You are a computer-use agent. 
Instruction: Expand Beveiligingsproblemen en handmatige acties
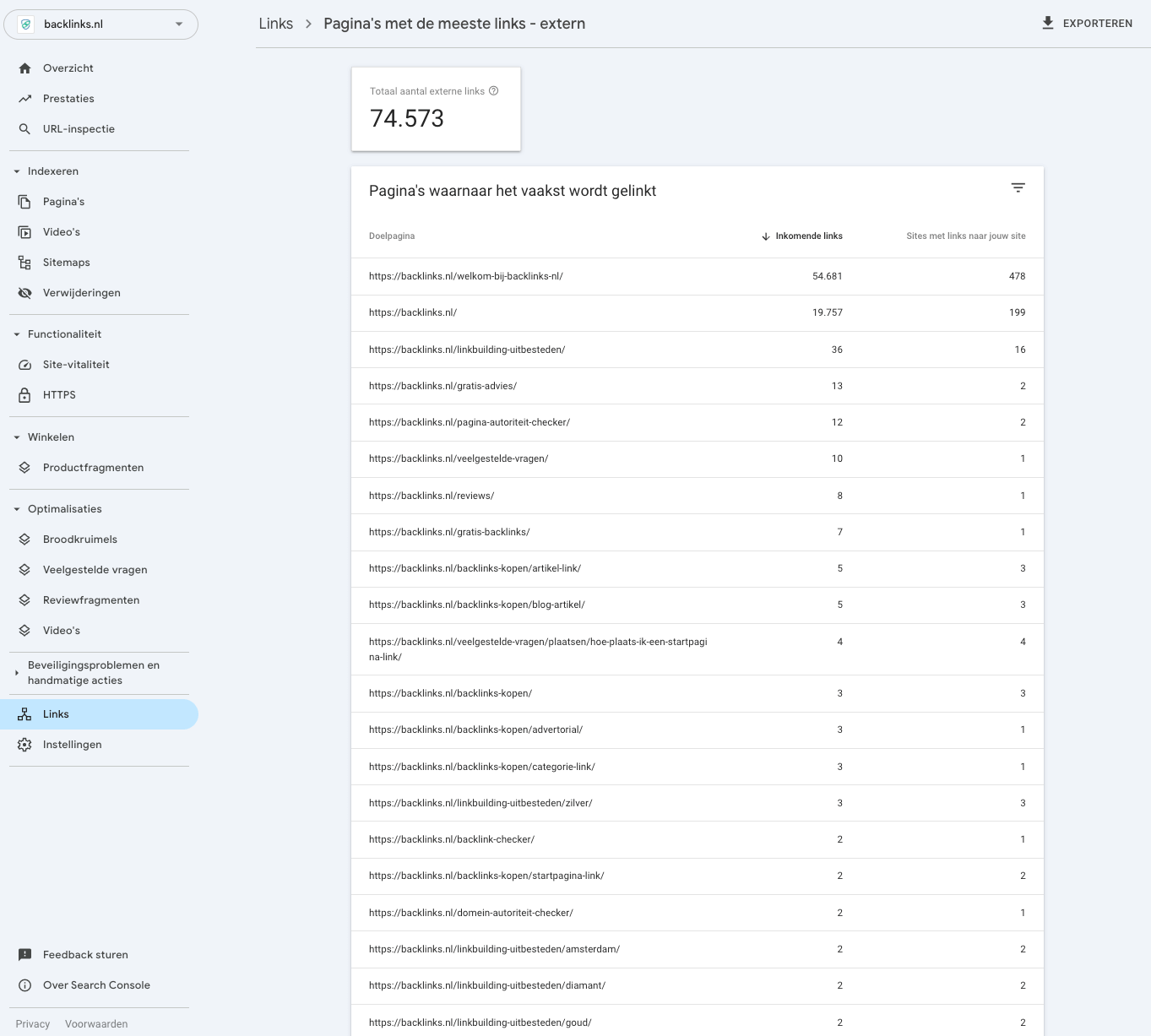click(x=16, y=672)
